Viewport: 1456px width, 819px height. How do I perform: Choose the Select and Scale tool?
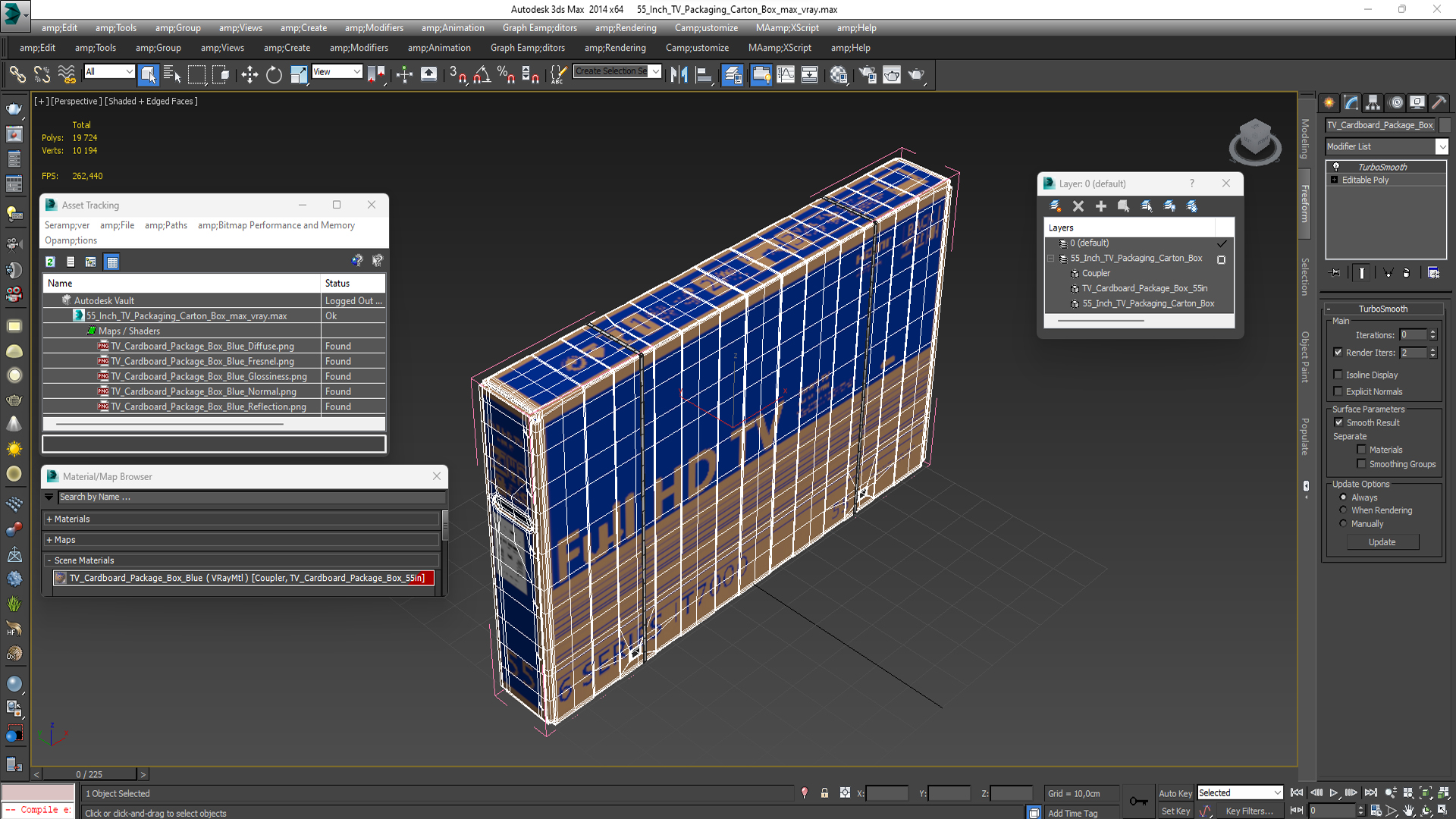coord(299,74)
